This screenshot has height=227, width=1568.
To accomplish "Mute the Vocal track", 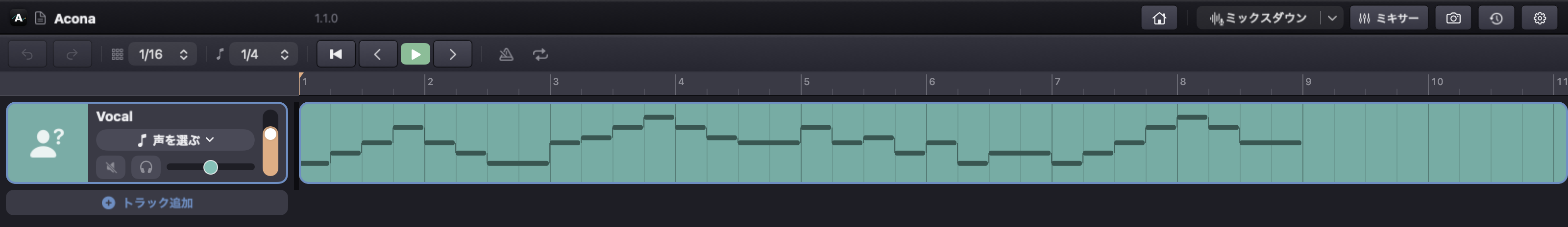I will click(111, 167).
